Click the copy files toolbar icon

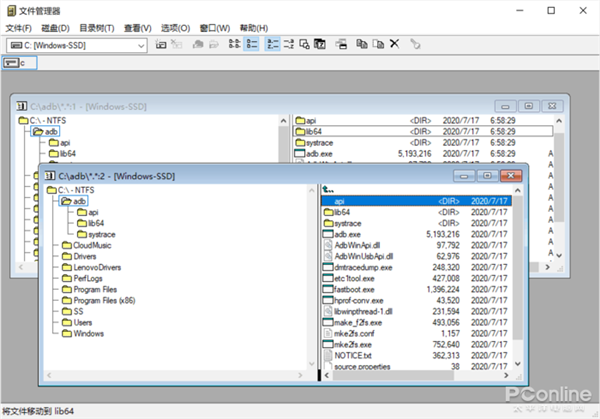[x=361, y=44]
